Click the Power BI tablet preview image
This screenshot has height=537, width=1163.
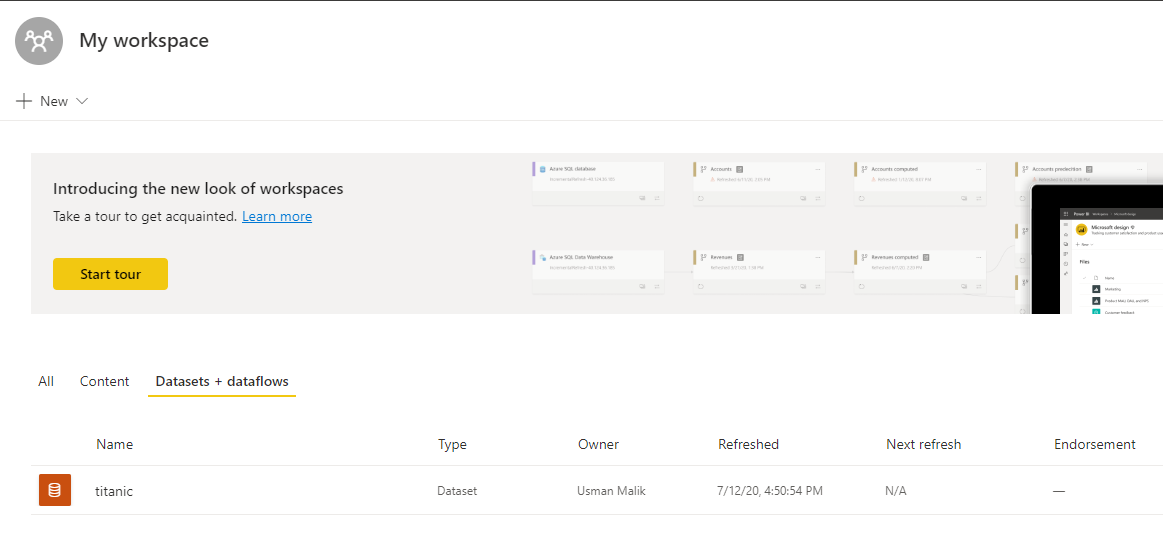coord(1098,250)
